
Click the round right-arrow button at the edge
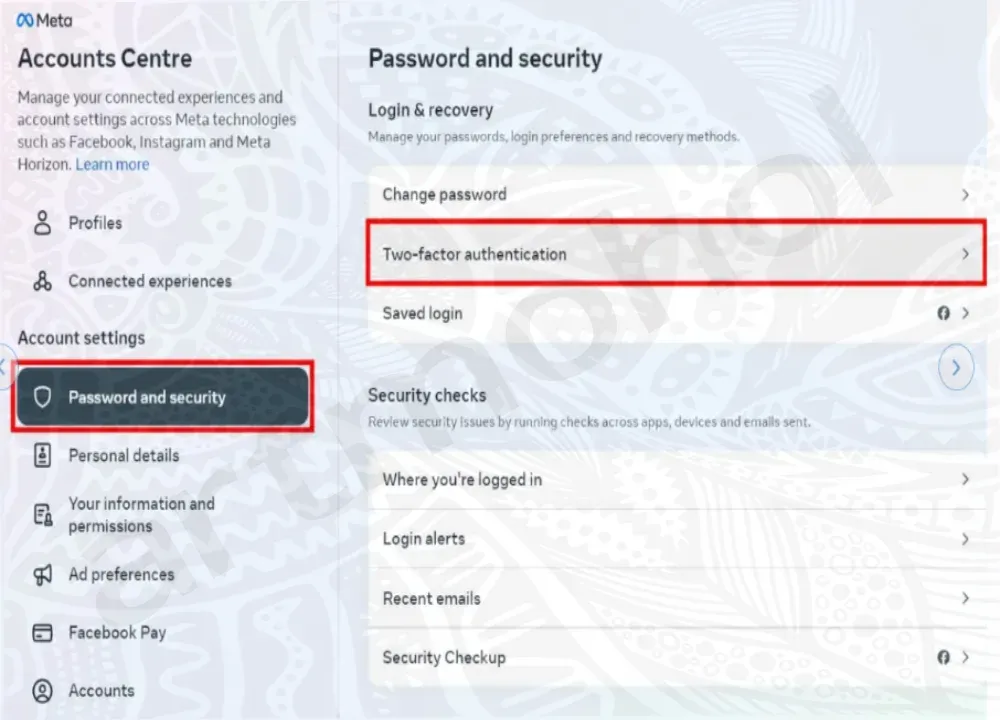957,368
